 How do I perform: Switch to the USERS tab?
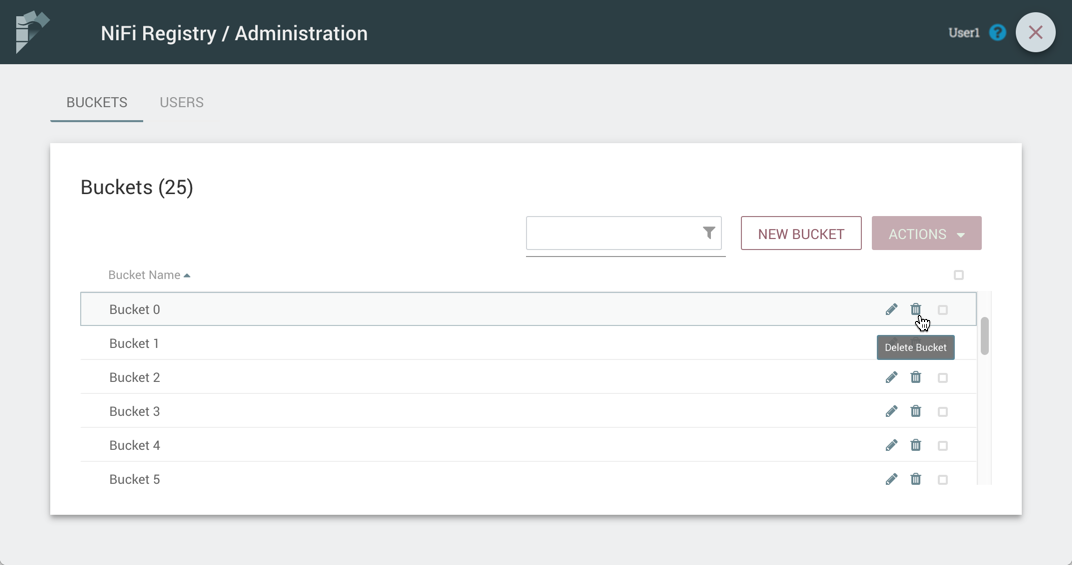click(181, 103)
